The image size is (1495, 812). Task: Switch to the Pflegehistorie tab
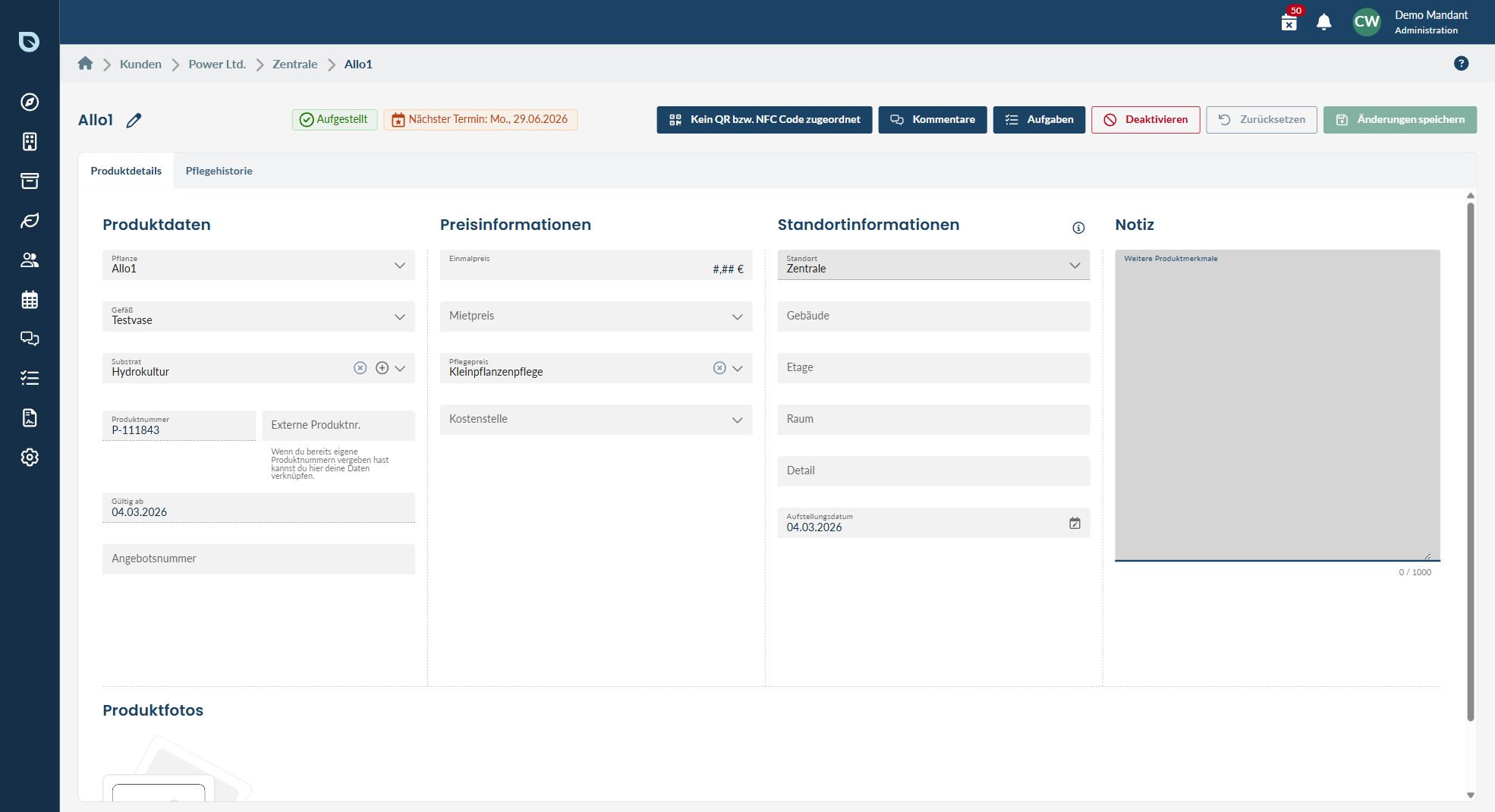pyautogui.click(x=219, y=172)
